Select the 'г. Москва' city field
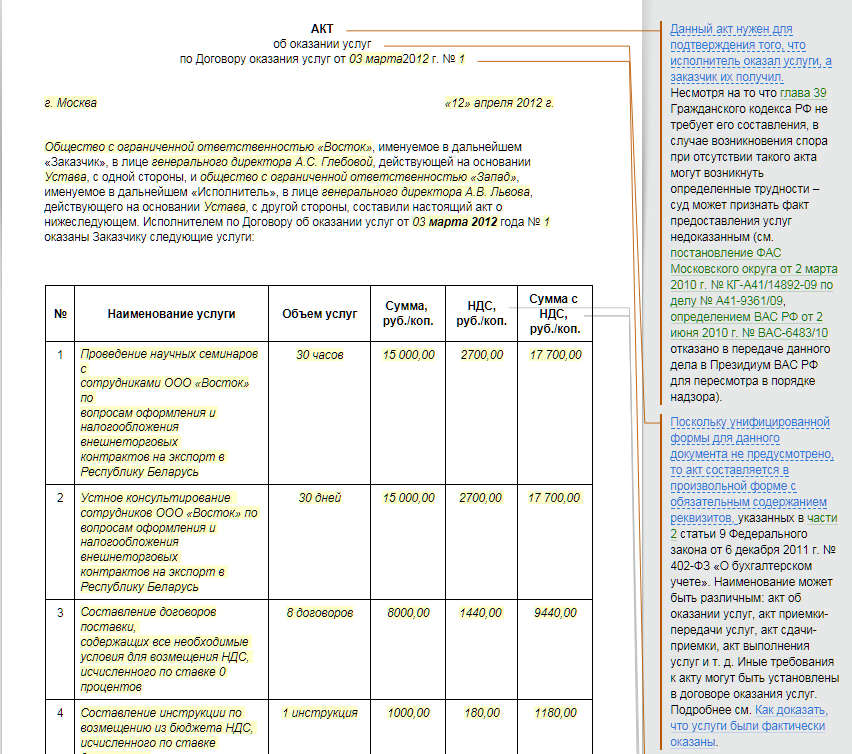Image resolution: width=852 pixels, height=754 pixels. click(71, 103)
